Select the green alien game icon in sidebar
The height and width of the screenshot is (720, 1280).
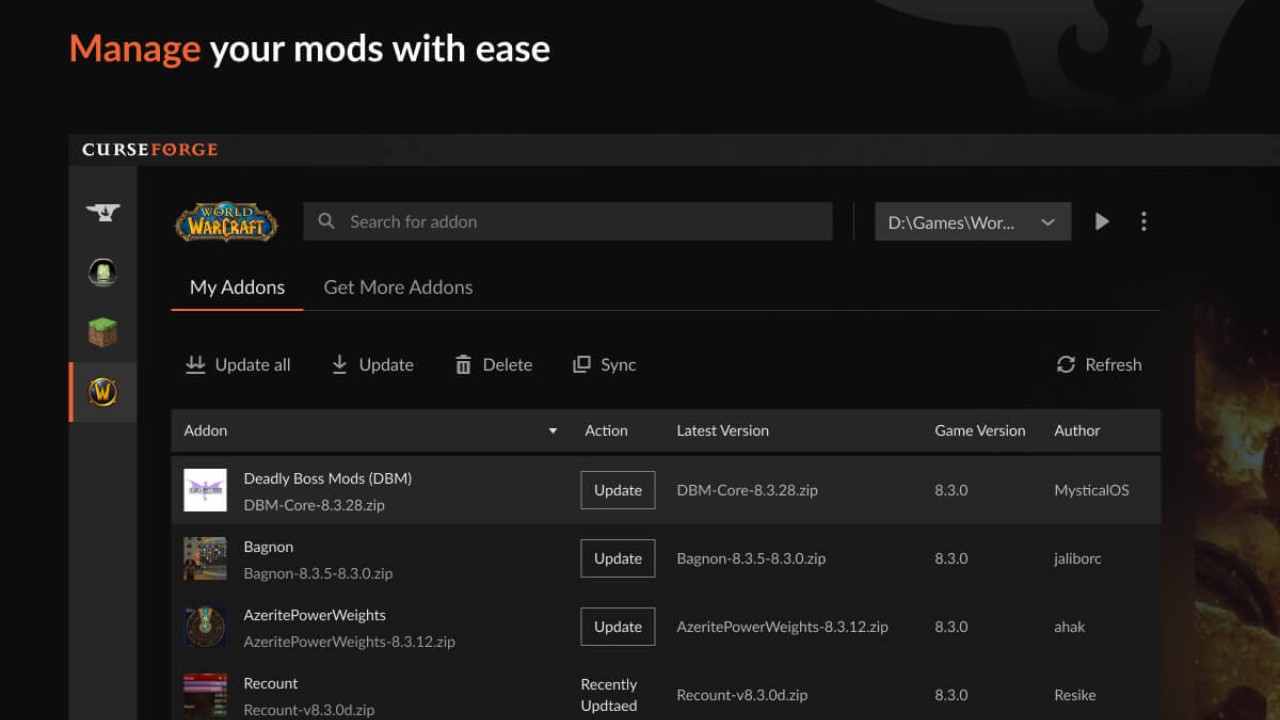click(x=103, y=271)
